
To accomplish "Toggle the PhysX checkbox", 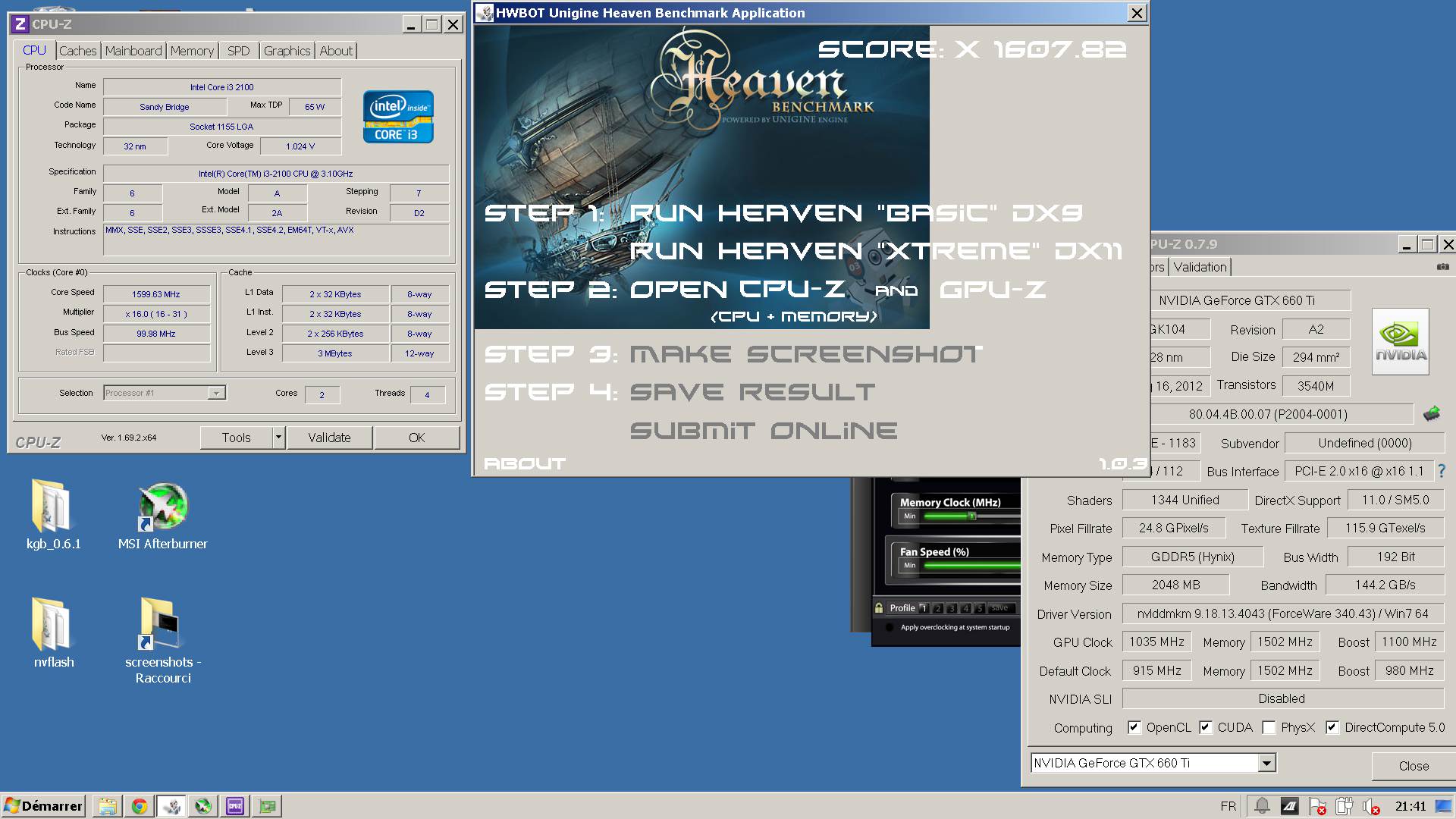I will tap(1268, 727).
